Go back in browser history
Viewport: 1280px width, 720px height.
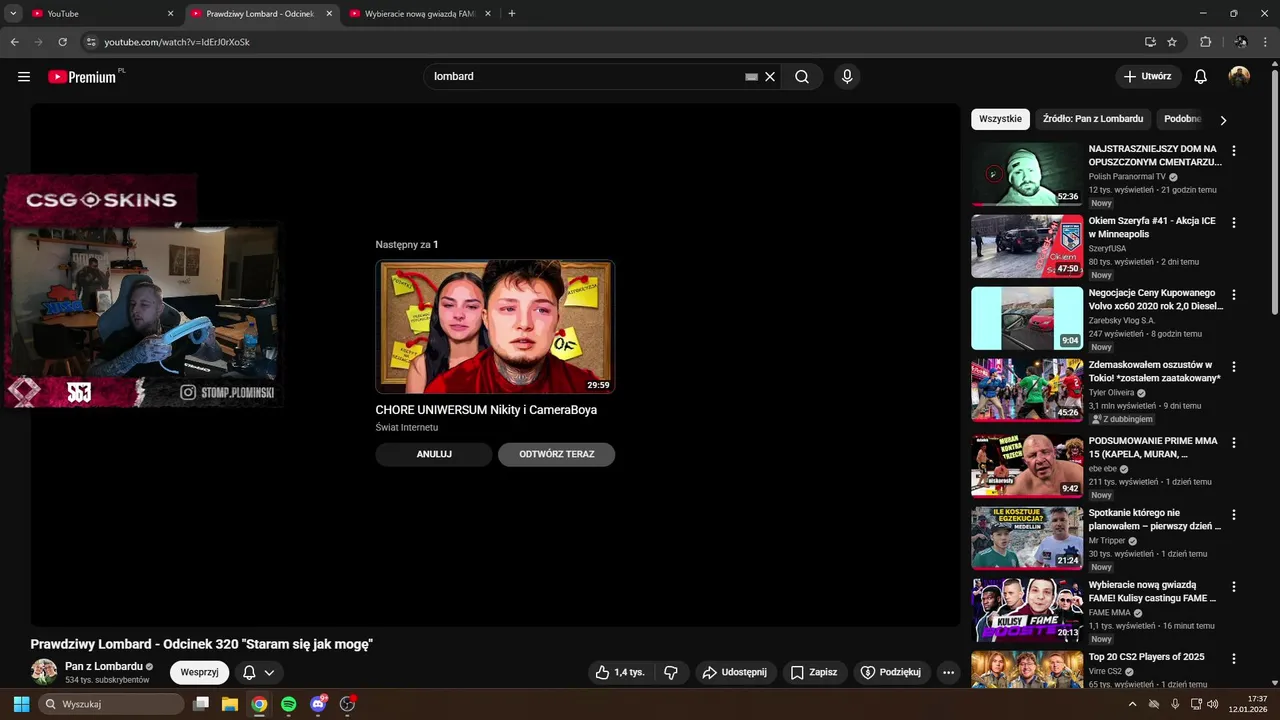pos(14,42)
